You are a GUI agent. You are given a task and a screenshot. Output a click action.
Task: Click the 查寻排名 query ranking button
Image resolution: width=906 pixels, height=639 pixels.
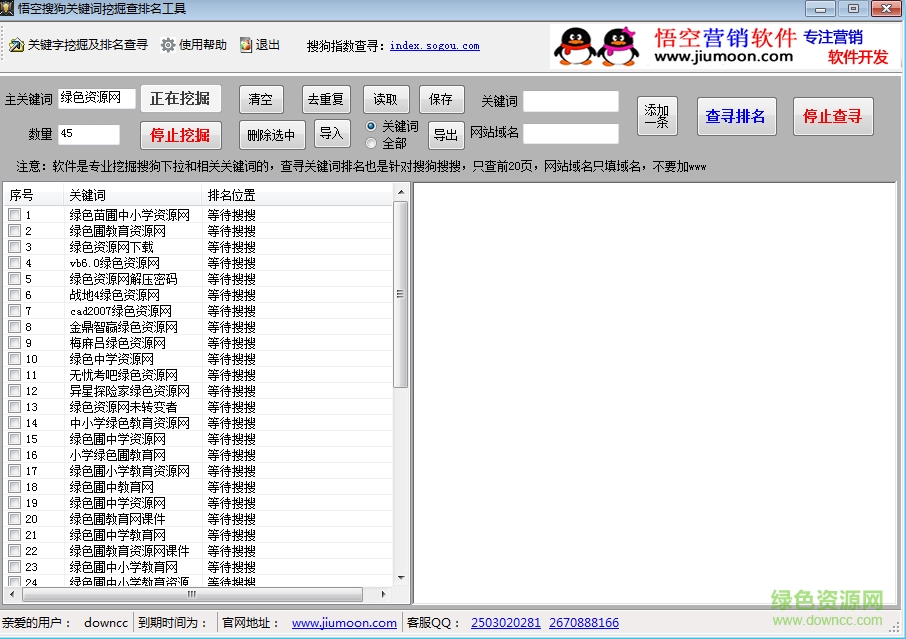(736, 116)
